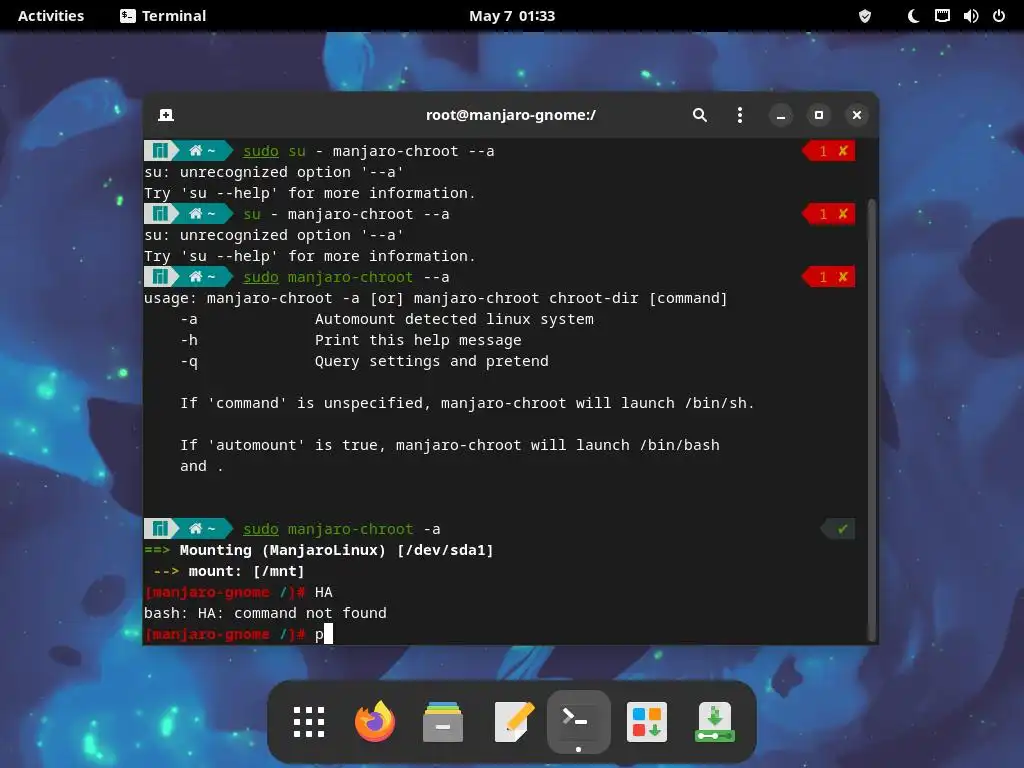The height and width of the screenshot is (768, 1024).
Task: Open the volume control icon
Action: click(970, 16)
